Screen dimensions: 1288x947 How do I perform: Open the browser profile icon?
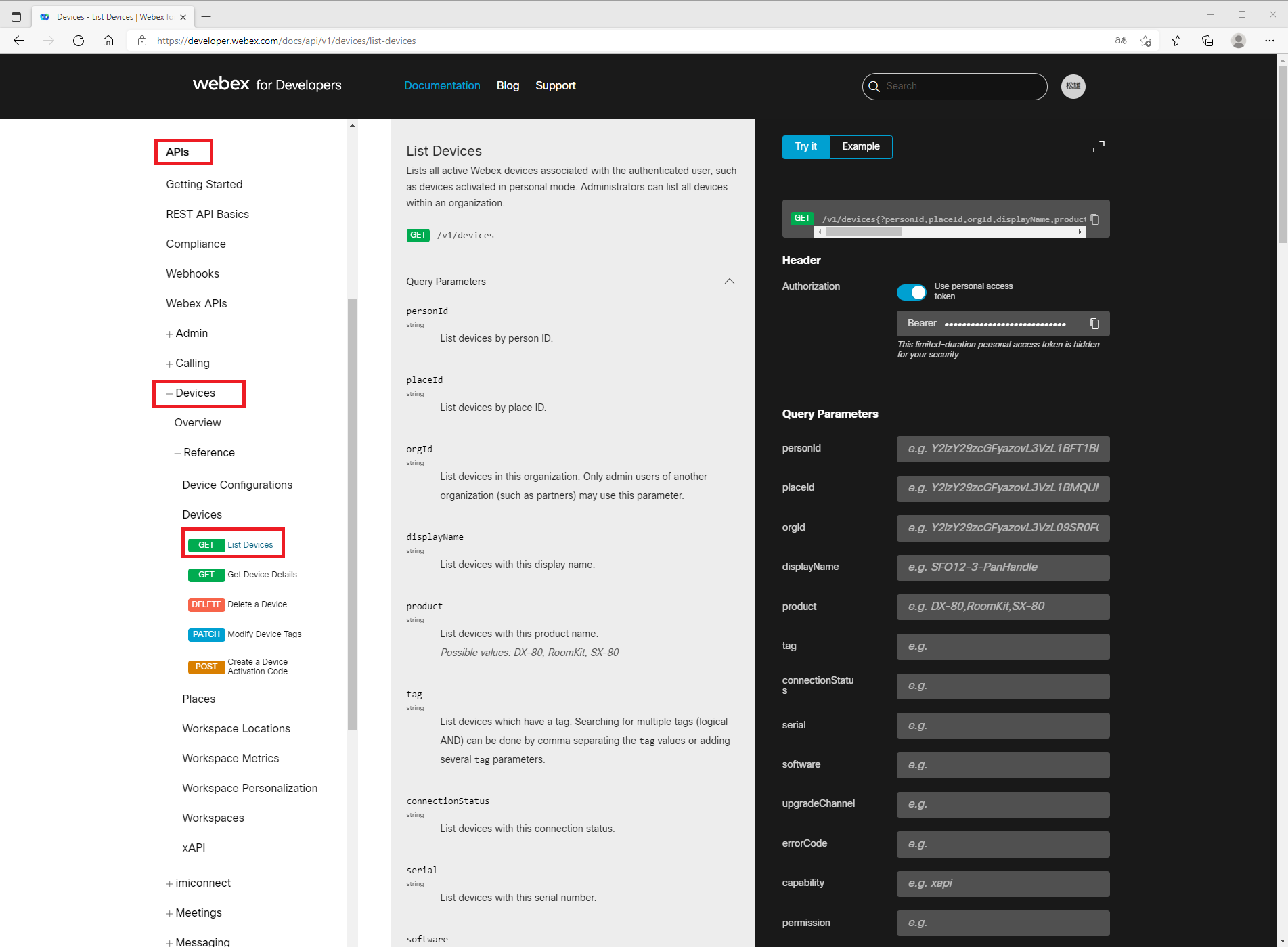pos(1239,41)
